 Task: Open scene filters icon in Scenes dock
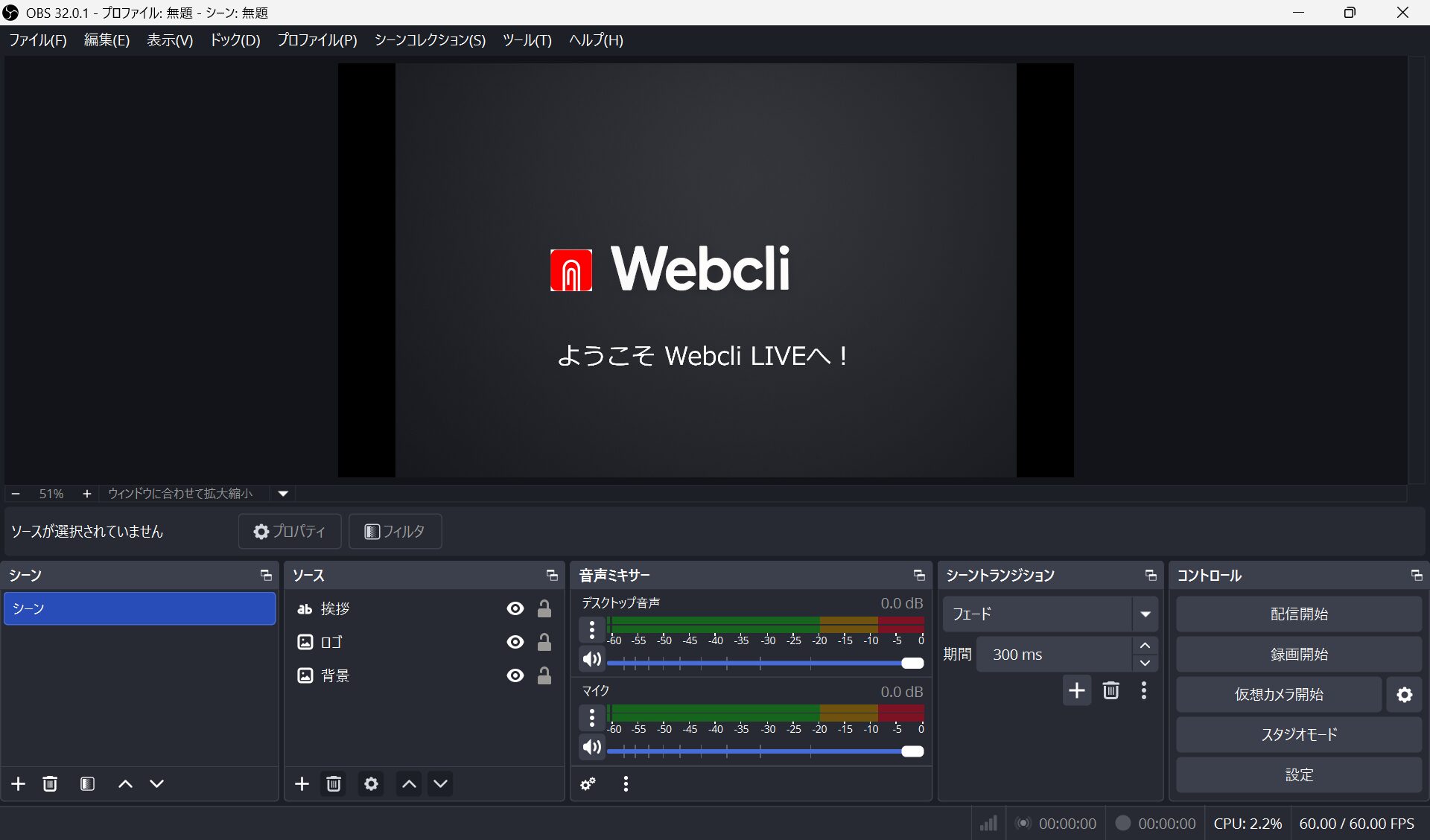pyautogui.click(x=87, y=783)
